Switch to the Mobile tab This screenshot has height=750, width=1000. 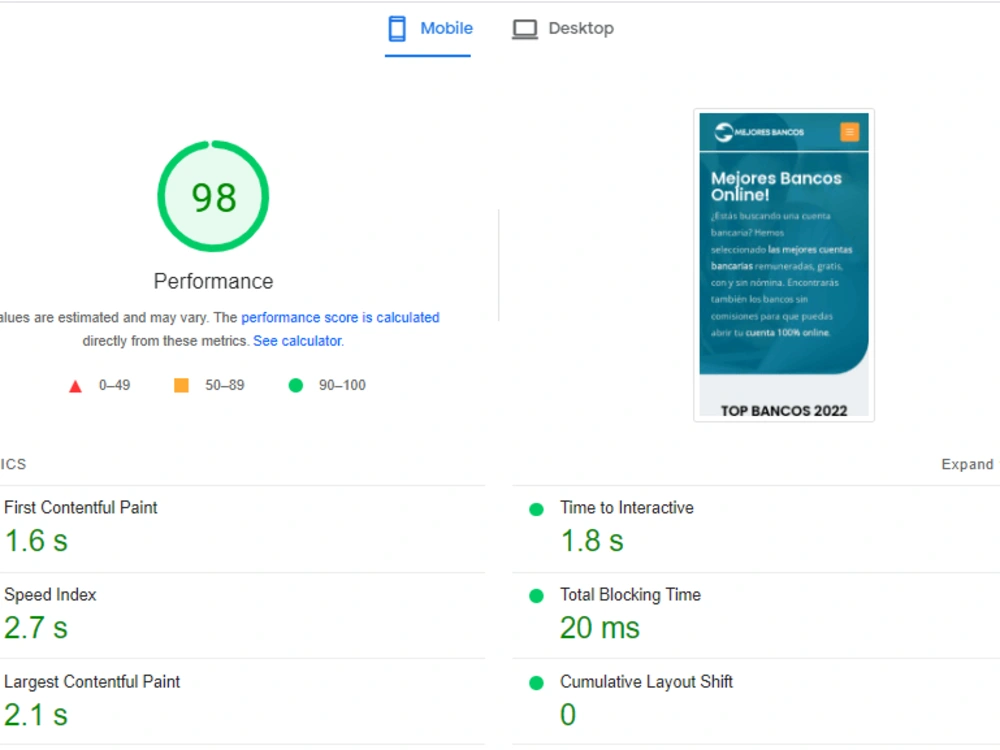click(x=429, y=29)
